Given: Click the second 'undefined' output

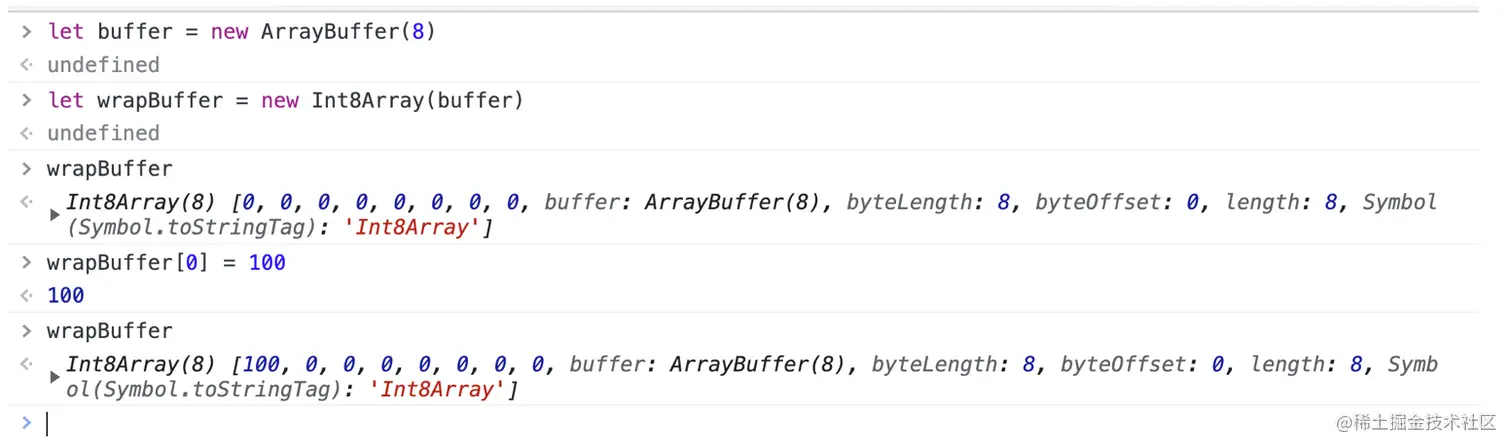Looking at the screenshot, I should pos(103,133).
